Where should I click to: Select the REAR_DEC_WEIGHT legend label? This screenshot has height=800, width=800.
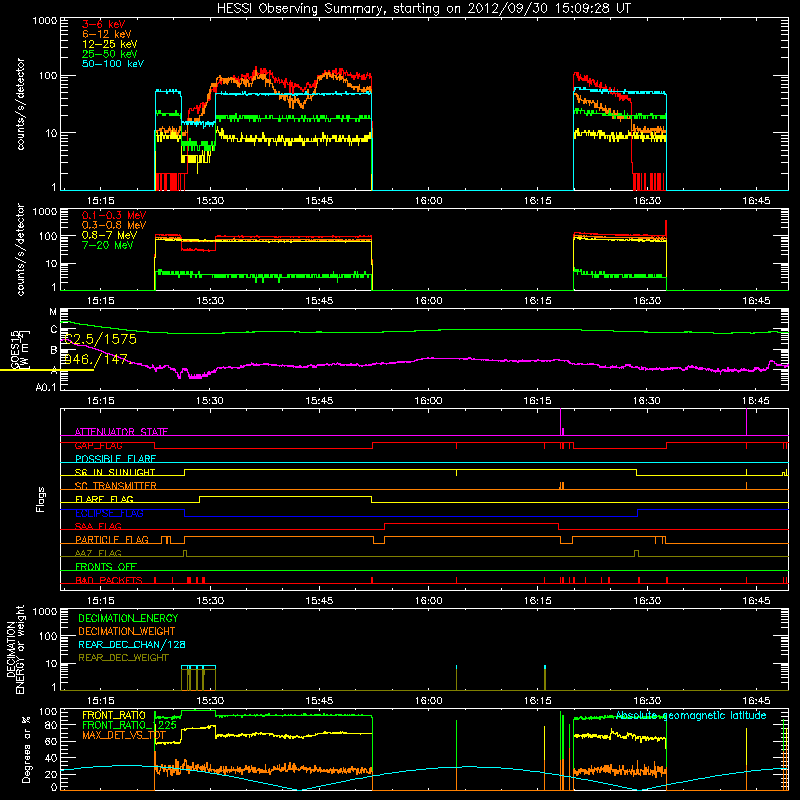pyautogui.click(x=123, y=658)
